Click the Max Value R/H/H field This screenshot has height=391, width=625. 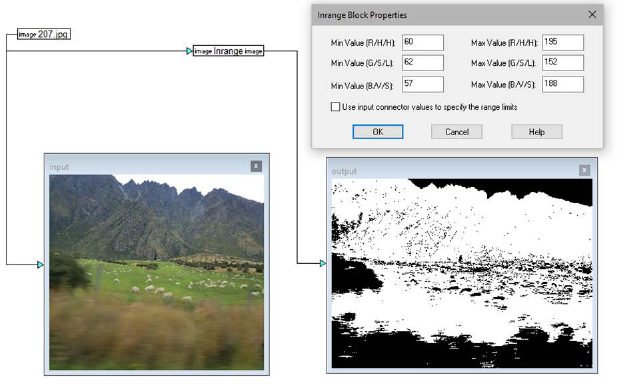pos(563,42)
